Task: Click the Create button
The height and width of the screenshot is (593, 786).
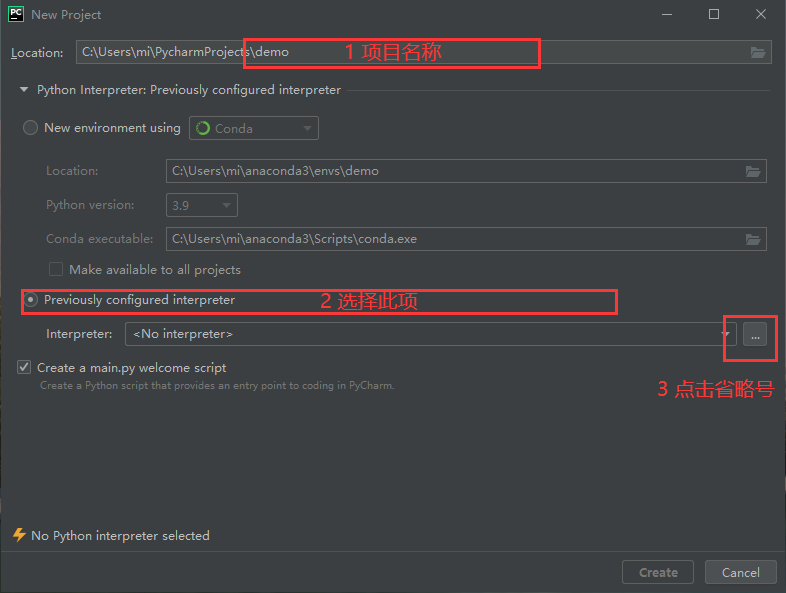Action: click(x=658, y=572)
